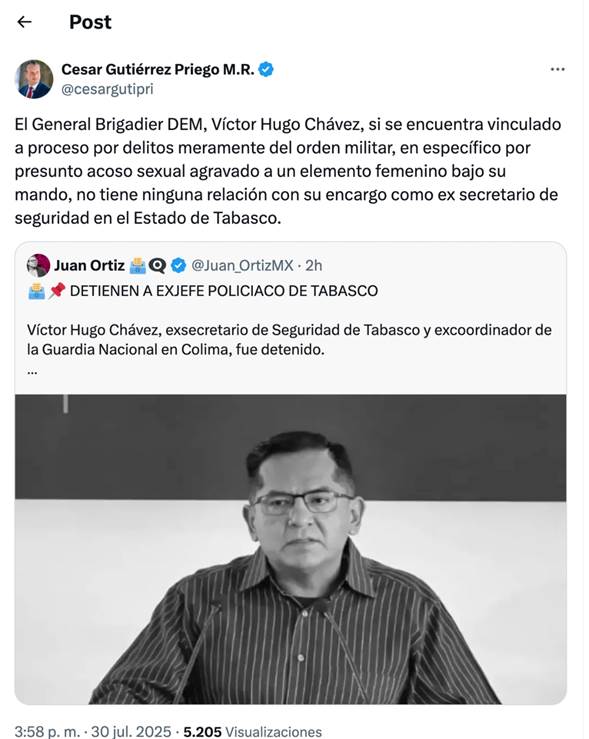This screenshot has height=739, width=589.
Task: Open the three-dot more options menu
Action: click(557, 69)
